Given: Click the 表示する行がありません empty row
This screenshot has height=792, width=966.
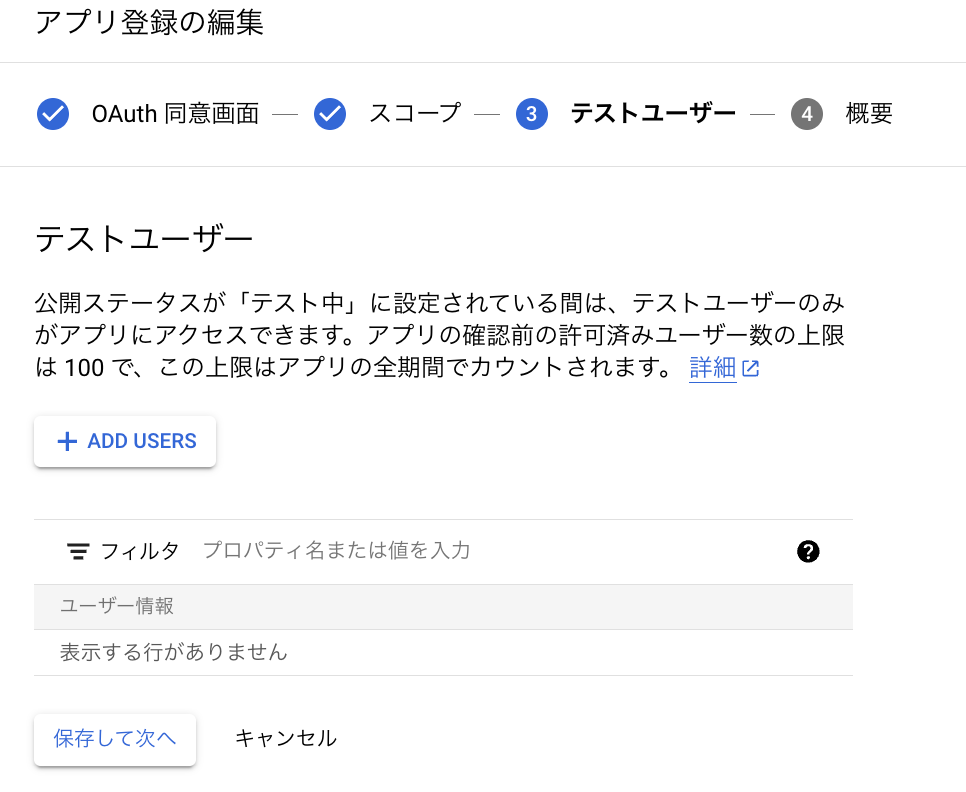Looking at the screenshot, I should 174,653.
